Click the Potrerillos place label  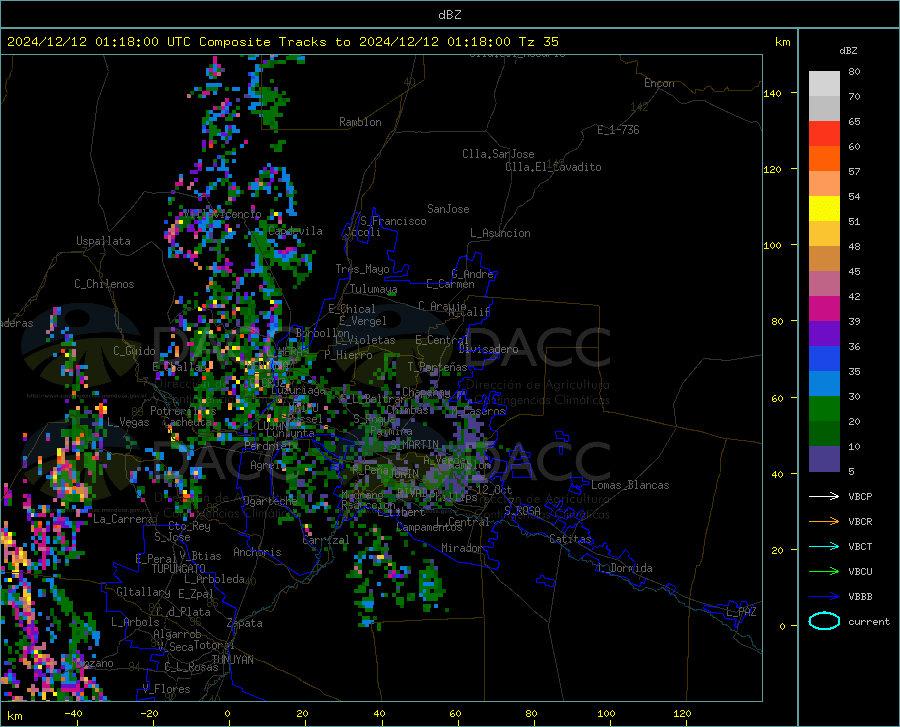[x=183, y=411]
